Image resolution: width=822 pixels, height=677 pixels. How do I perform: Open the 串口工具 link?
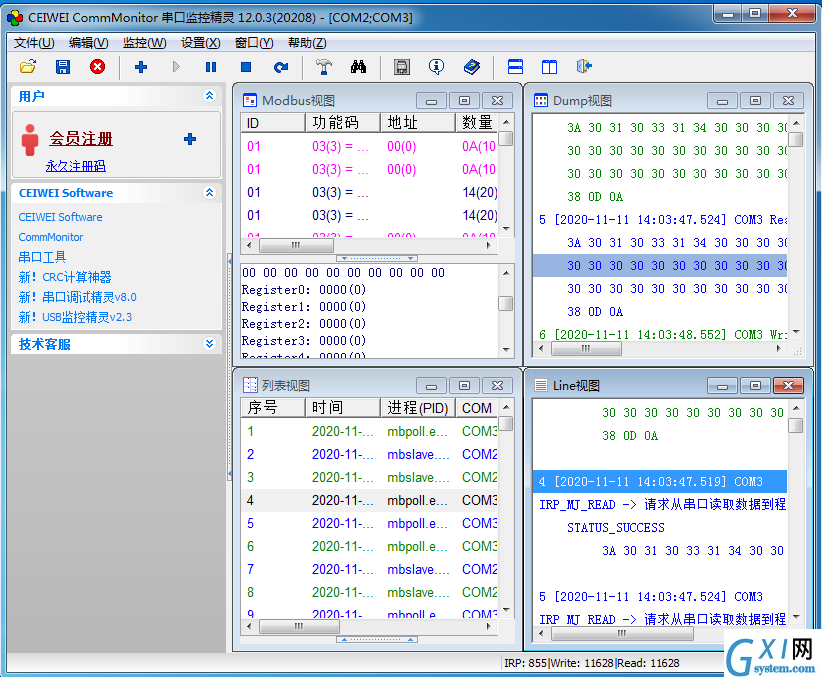point(42,257)
